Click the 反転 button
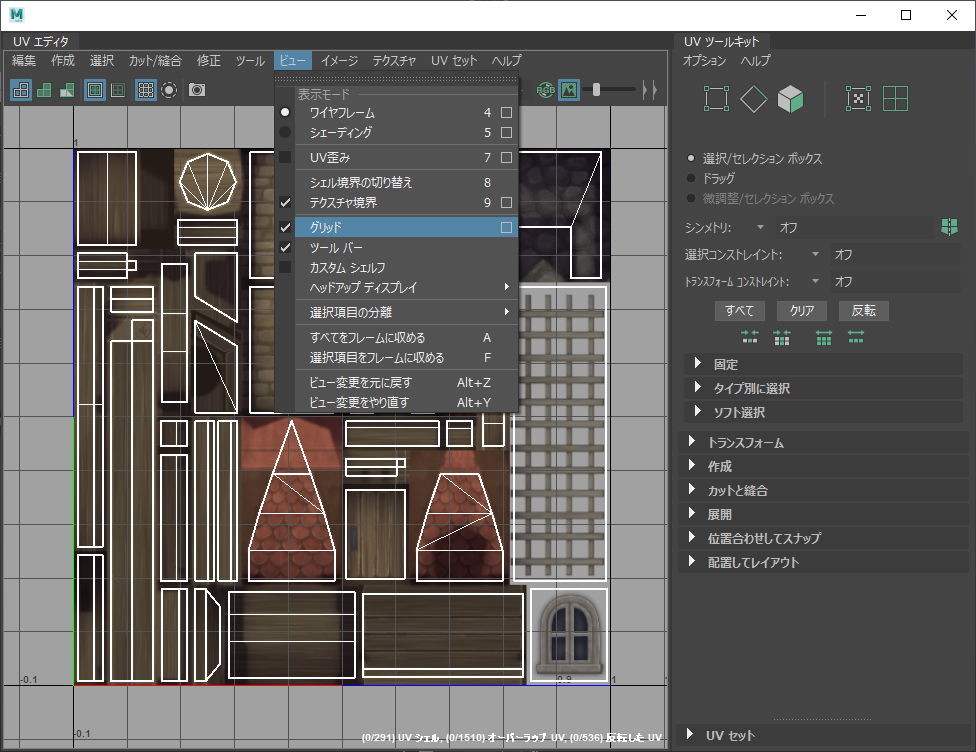This screenshot has height=752, width=976. pos(863,310)
